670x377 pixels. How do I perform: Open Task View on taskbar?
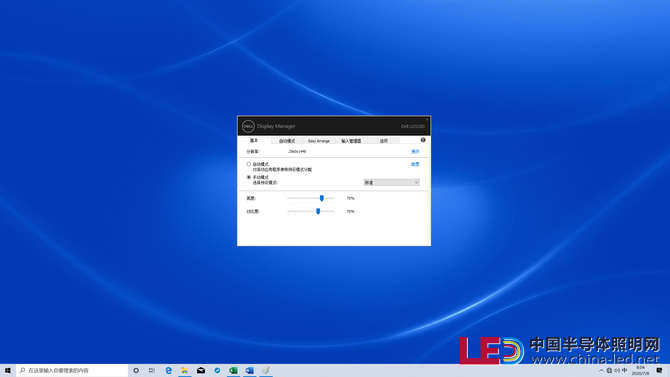pos(152,371)
